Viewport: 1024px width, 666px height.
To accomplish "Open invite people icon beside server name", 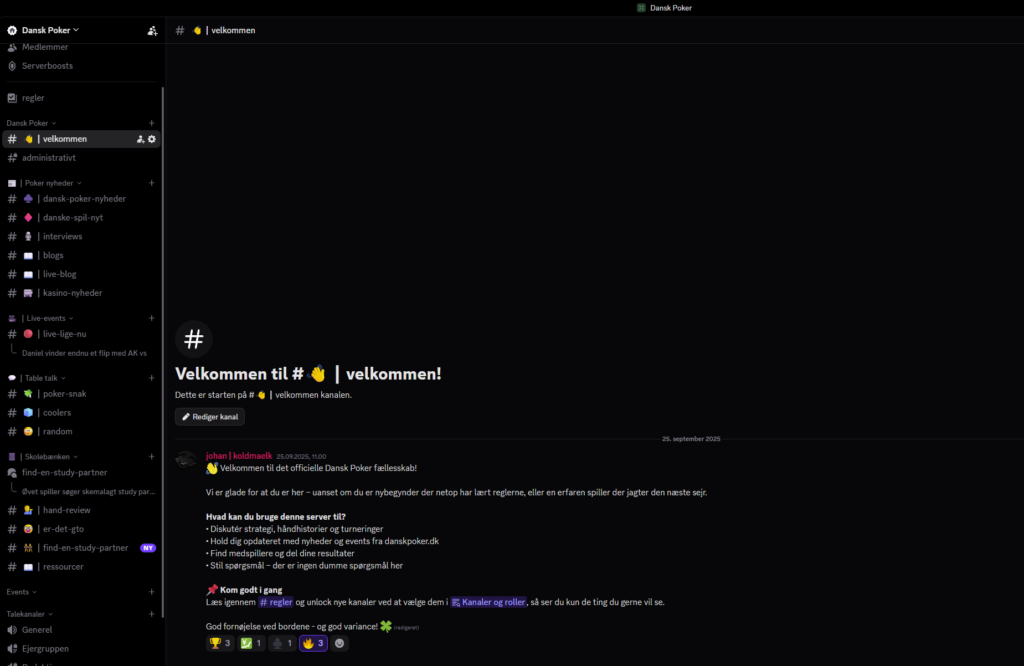I will coord(152,31).
